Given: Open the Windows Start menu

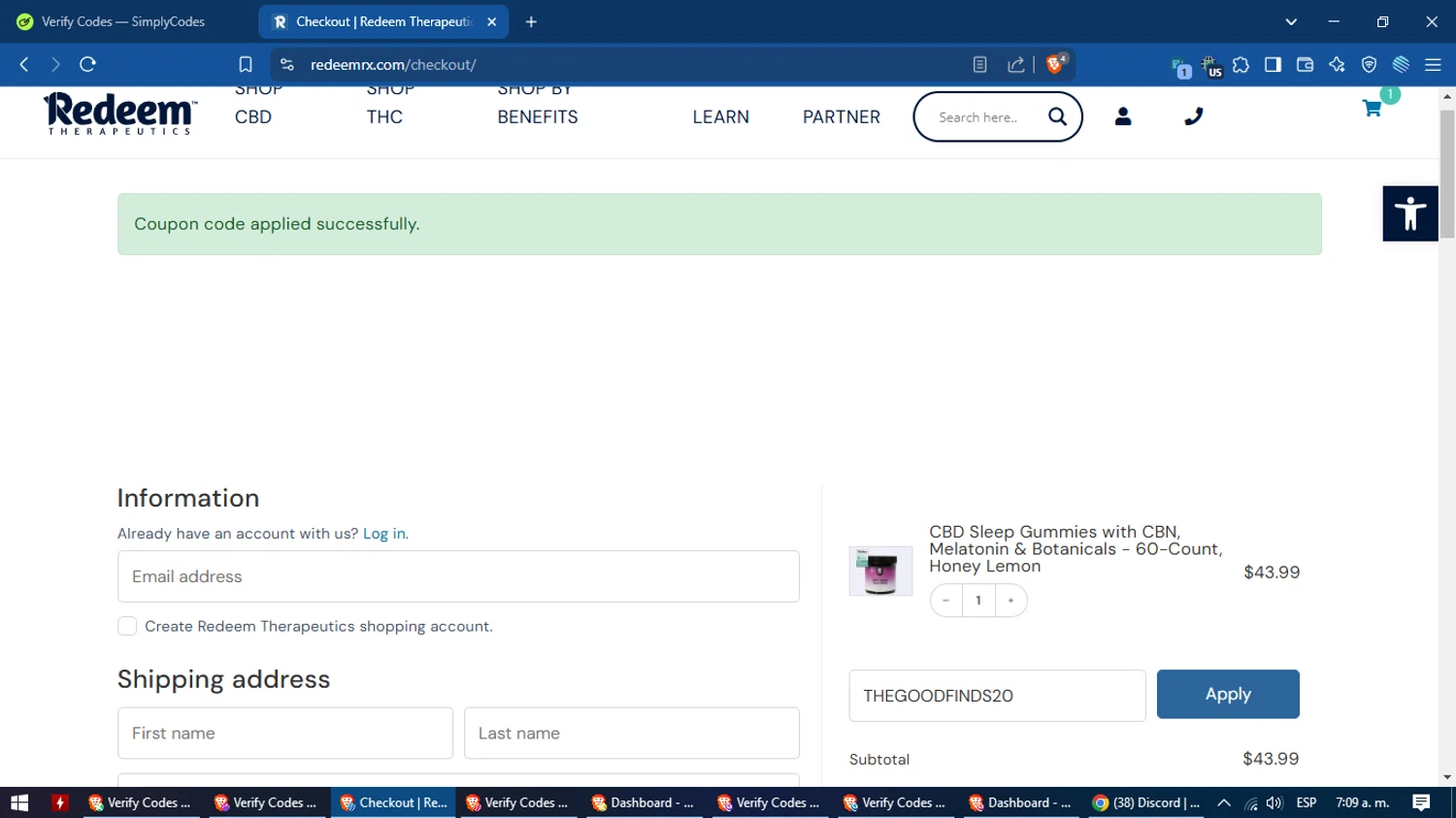Looking at the screenshot, I should click(x=19, y=802).
